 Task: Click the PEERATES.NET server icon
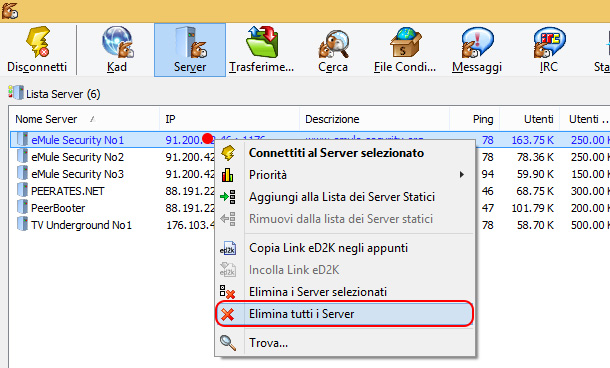[22, 191]
